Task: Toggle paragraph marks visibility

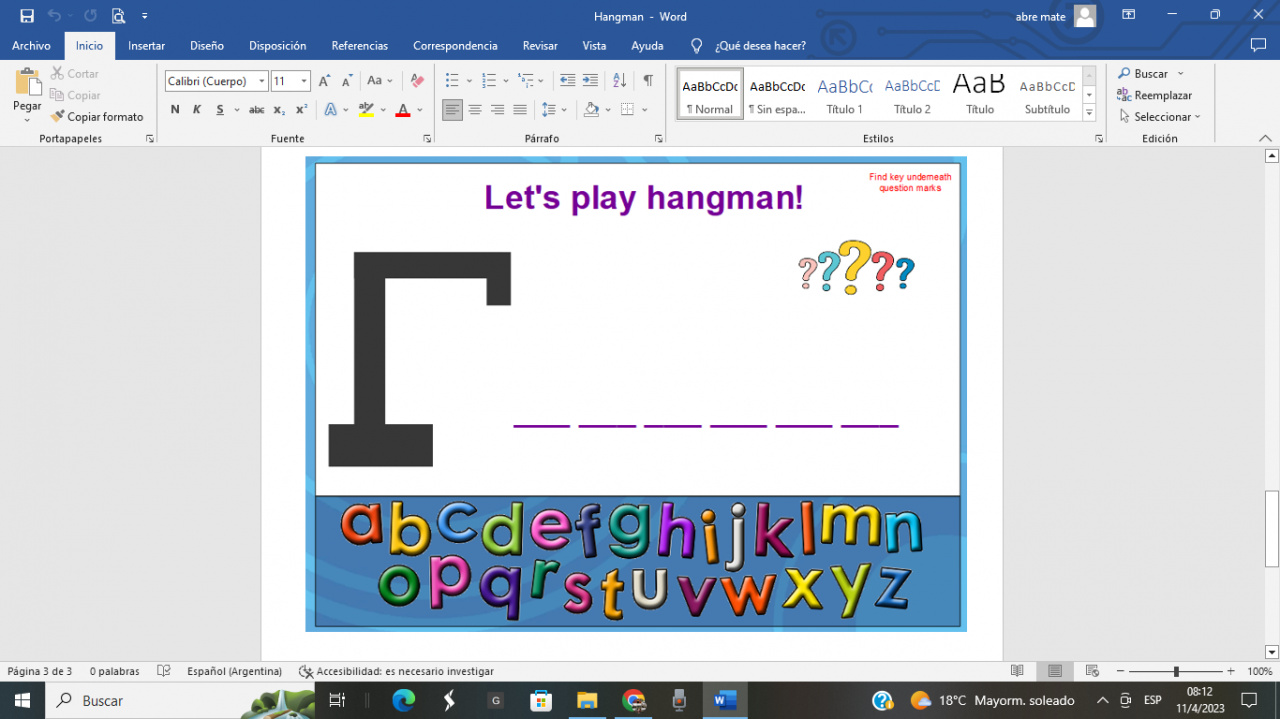Action: 647,80
